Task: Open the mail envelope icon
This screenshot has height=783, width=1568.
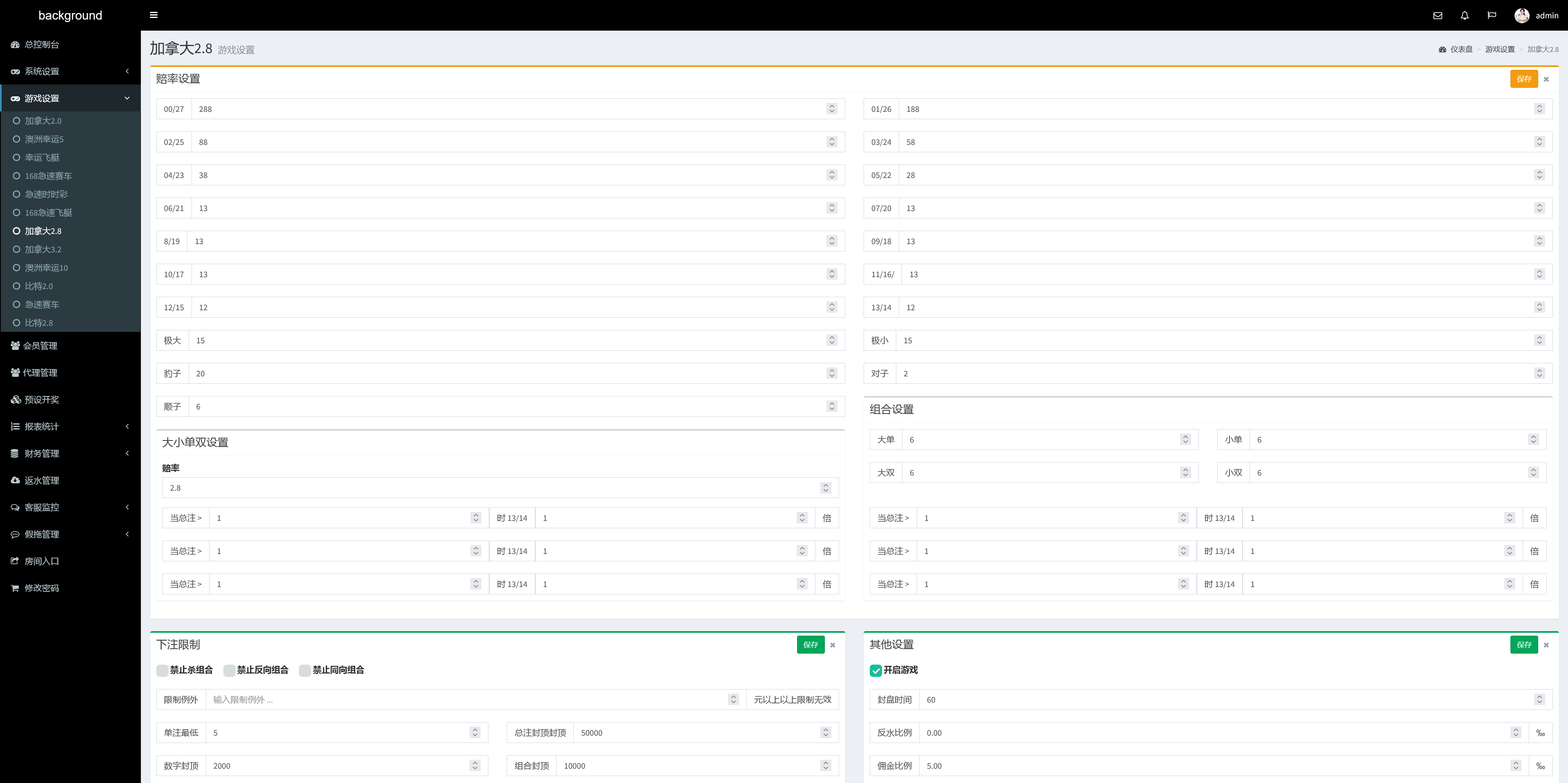Action: point(1437,16)
